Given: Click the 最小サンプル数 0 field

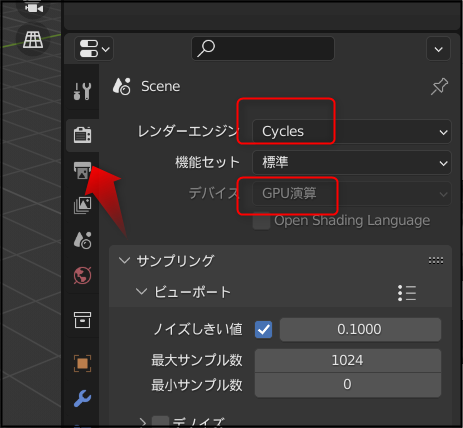Looking at the screenshot, I should click(348, 385).
